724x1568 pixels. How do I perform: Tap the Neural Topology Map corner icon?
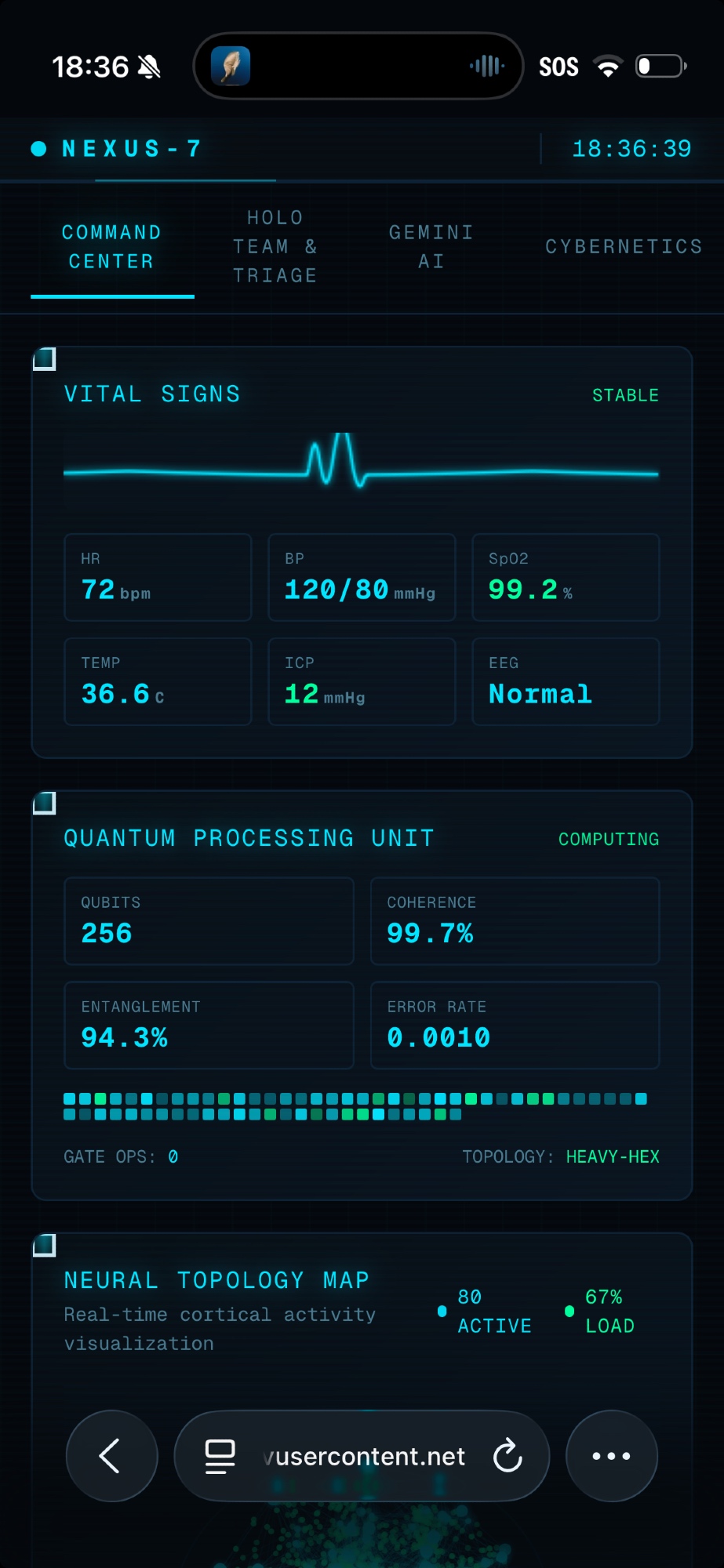45,1245
